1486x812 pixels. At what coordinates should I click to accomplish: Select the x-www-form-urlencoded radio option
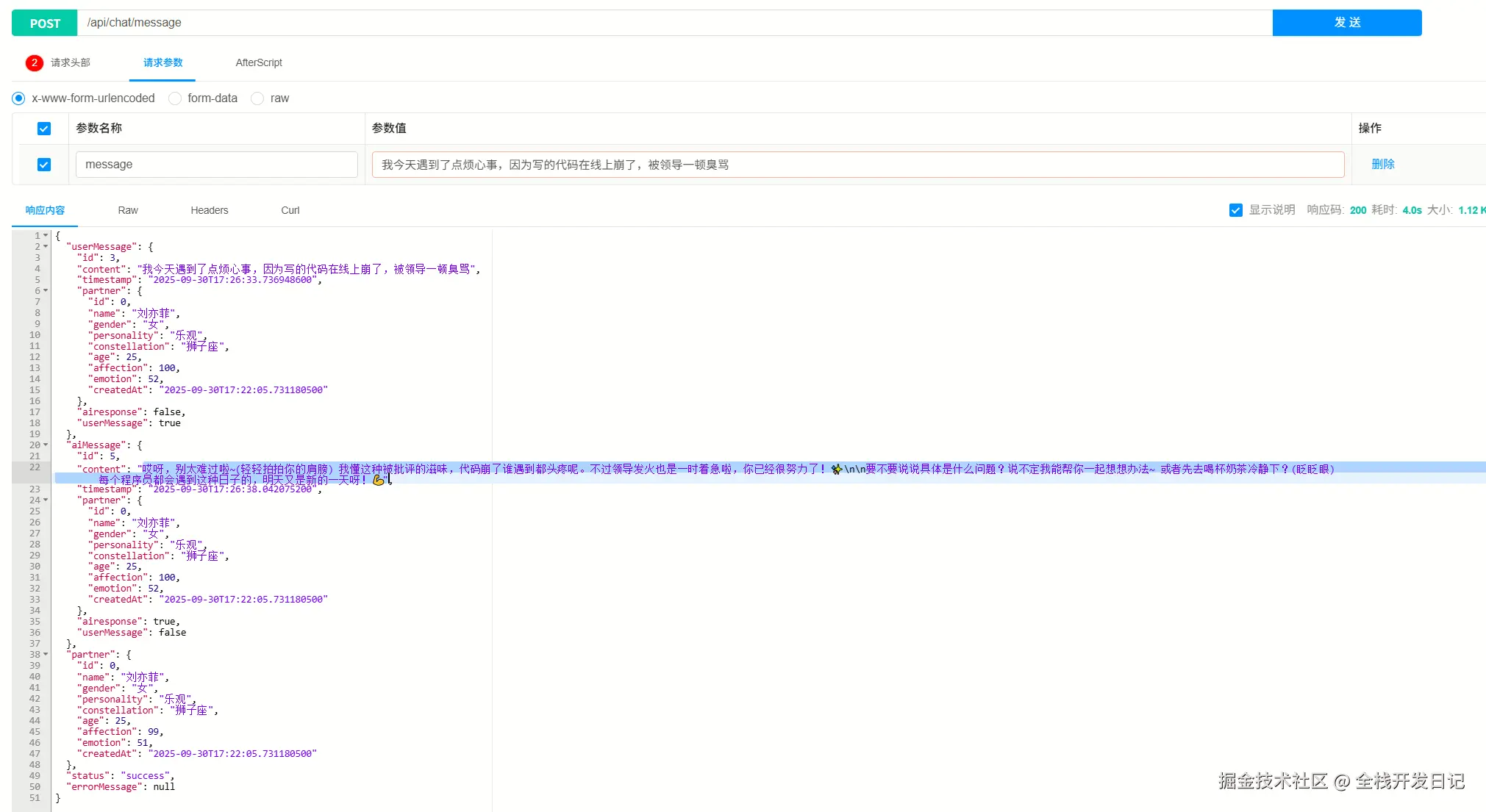tap(18, 98)
